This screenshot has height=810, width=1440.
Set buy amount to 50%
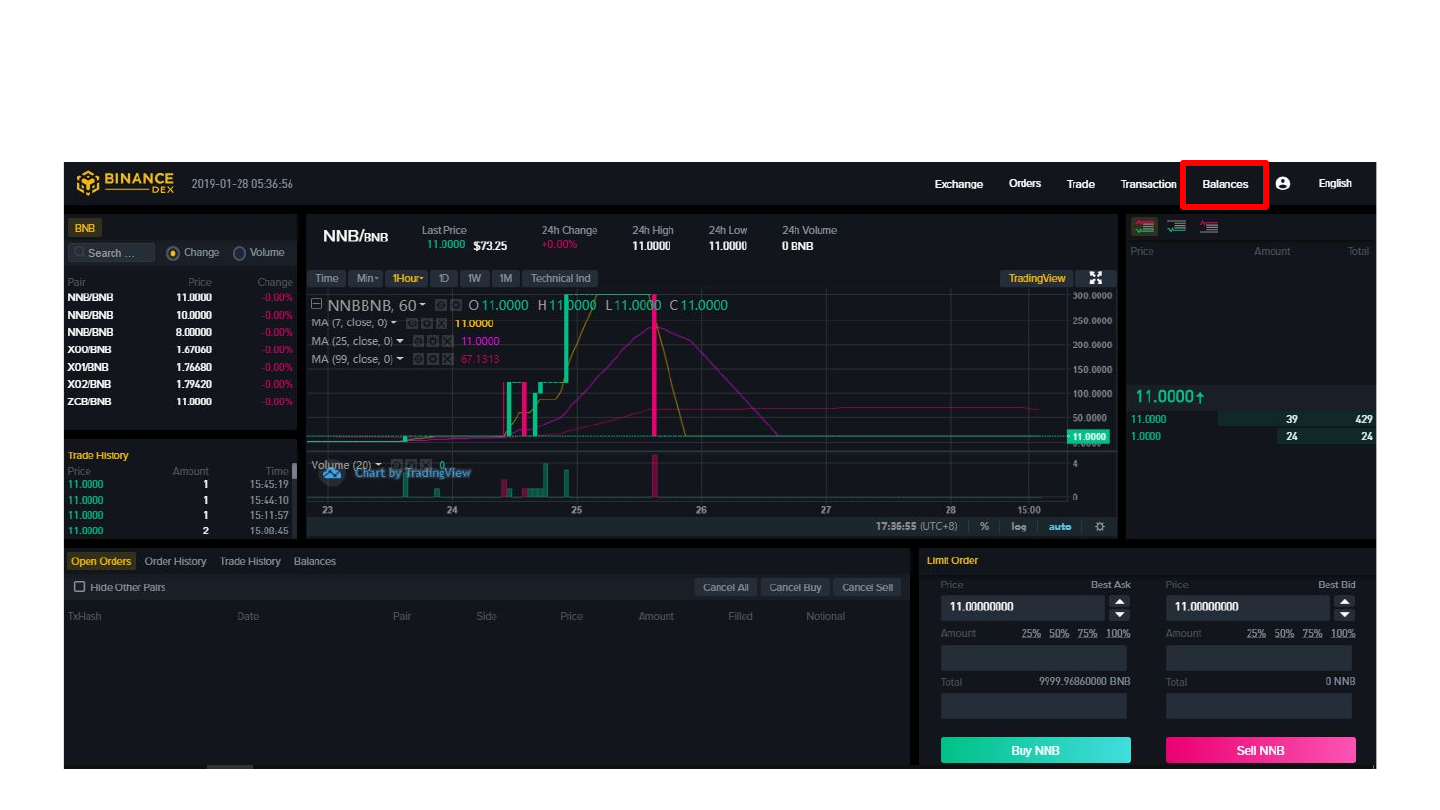pyautogui.click(x=1059, y=633)
